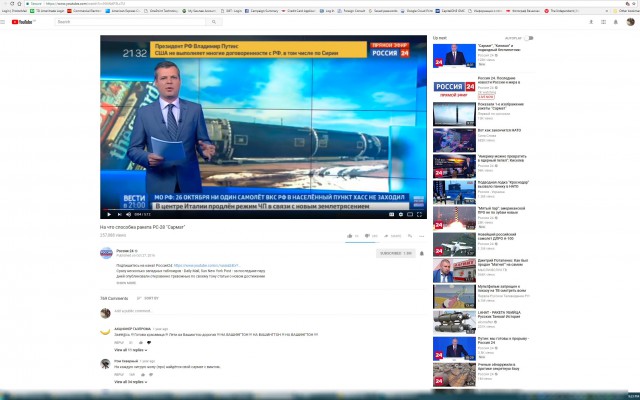
Task: Submit search with magnifier button
Action: pyautogui.click(x=214, y=22)
